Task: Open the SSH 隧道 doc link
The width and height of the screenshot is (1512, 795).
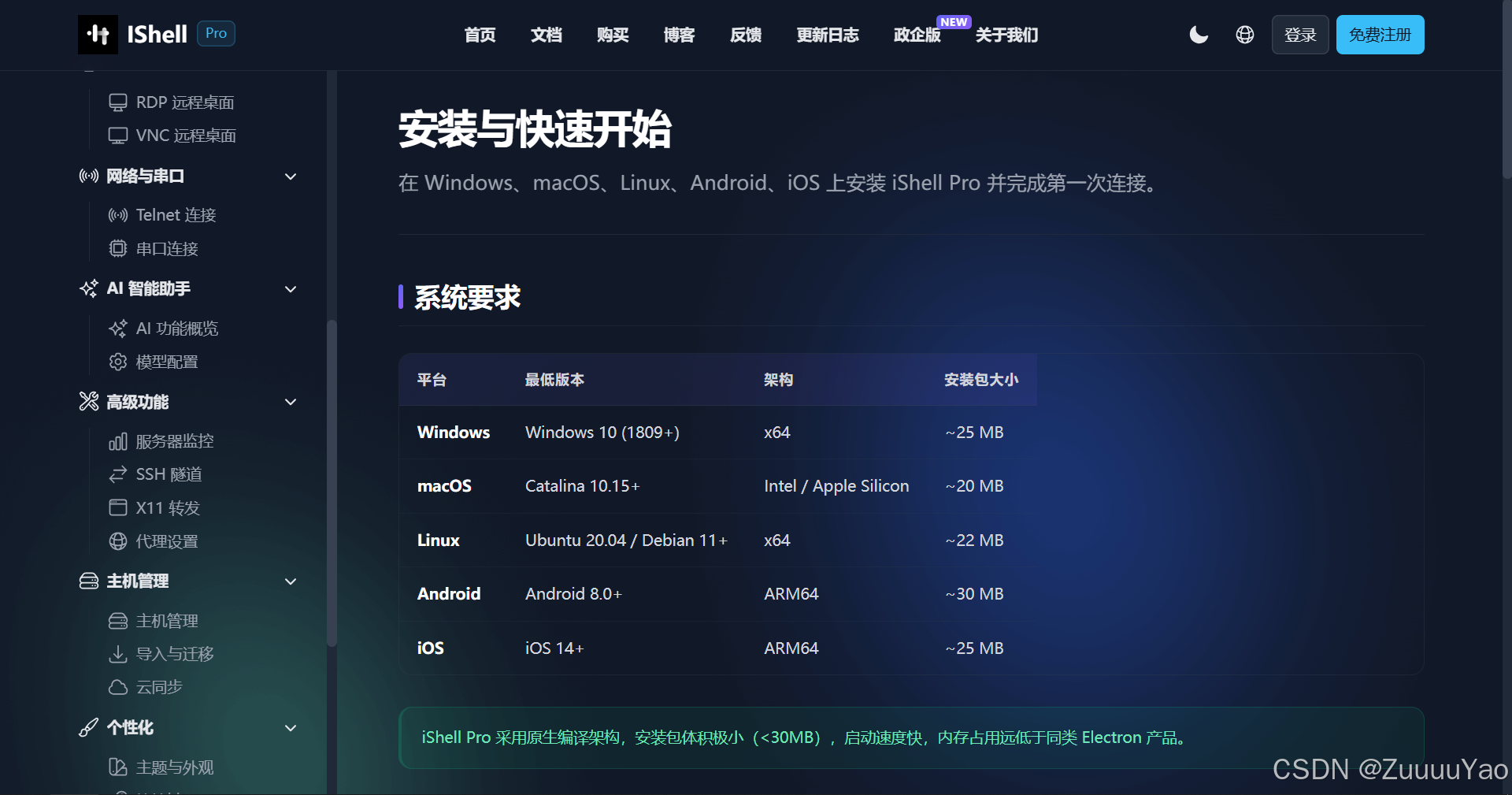Action: pyautogui.click(x=169, y=474)
